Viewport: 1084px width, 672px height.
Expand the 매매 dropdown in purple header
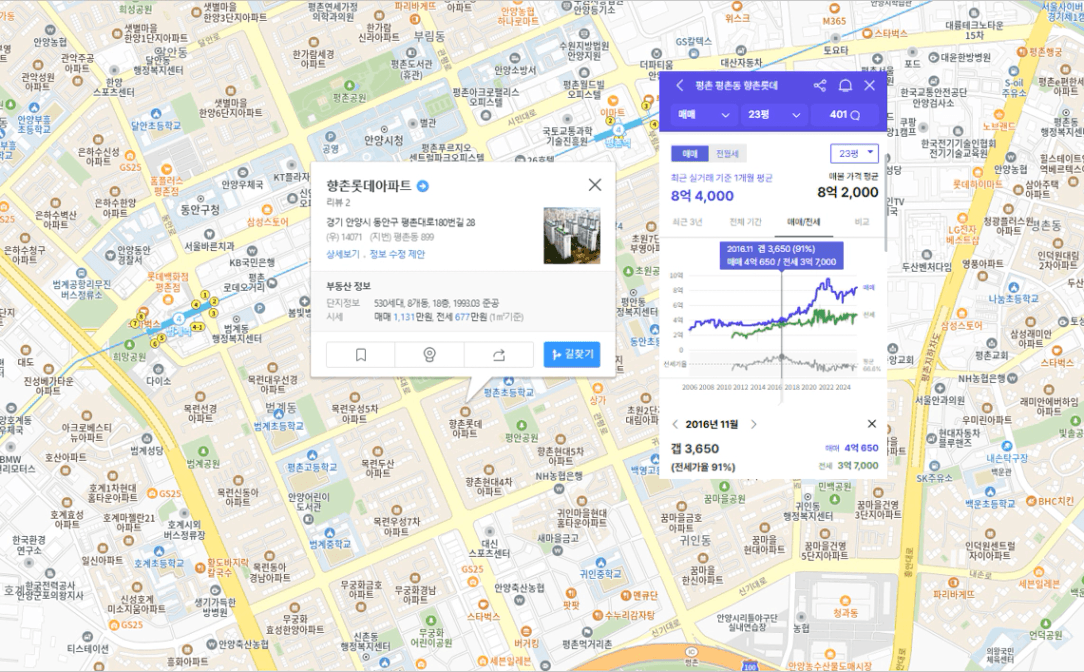pyautogui.click(x=704, y=115)
